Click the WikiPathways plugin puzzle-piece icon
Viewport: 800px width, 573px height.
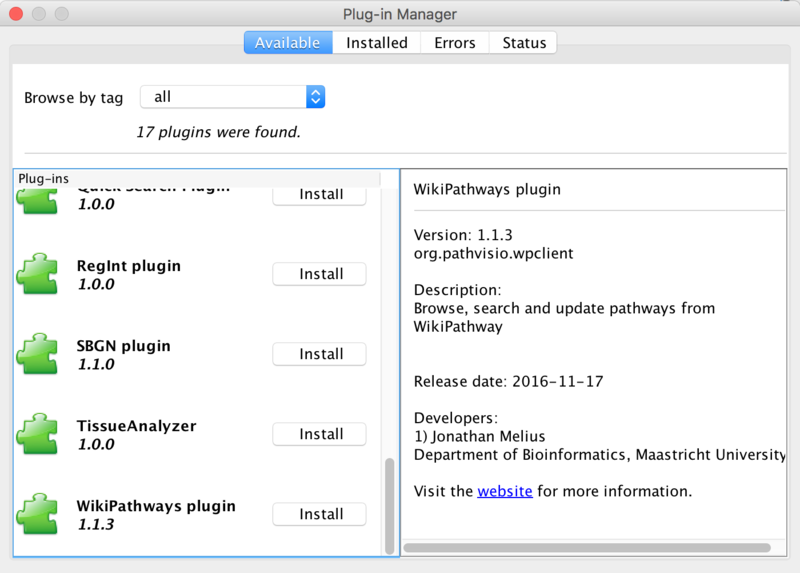[37, 514]
